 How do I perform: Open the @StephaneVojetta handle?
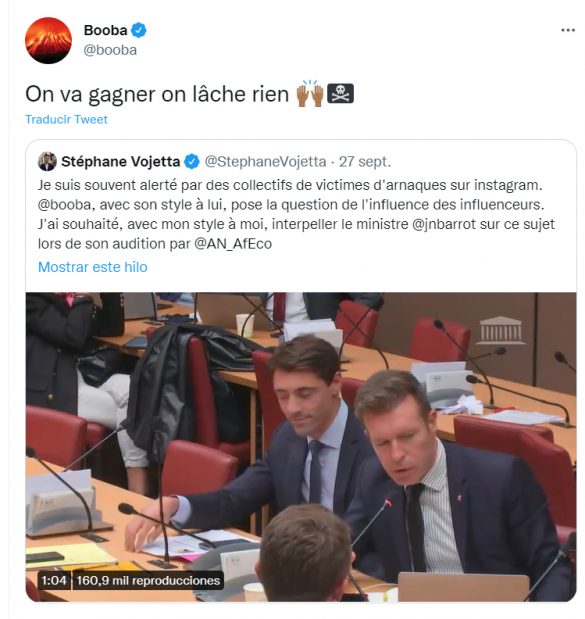pos(265,162)
